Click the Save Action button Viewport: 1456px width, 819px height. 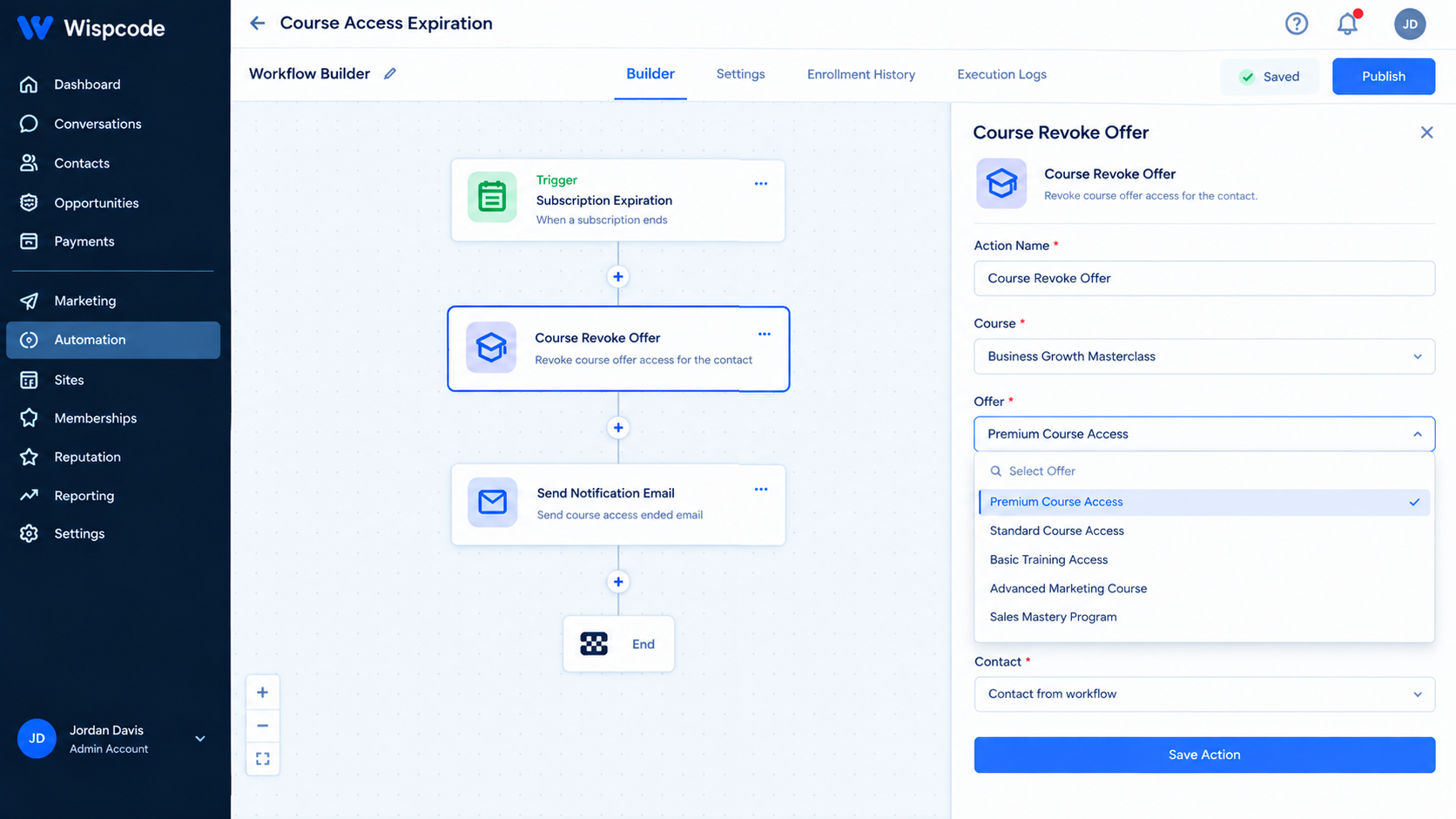1203,755
